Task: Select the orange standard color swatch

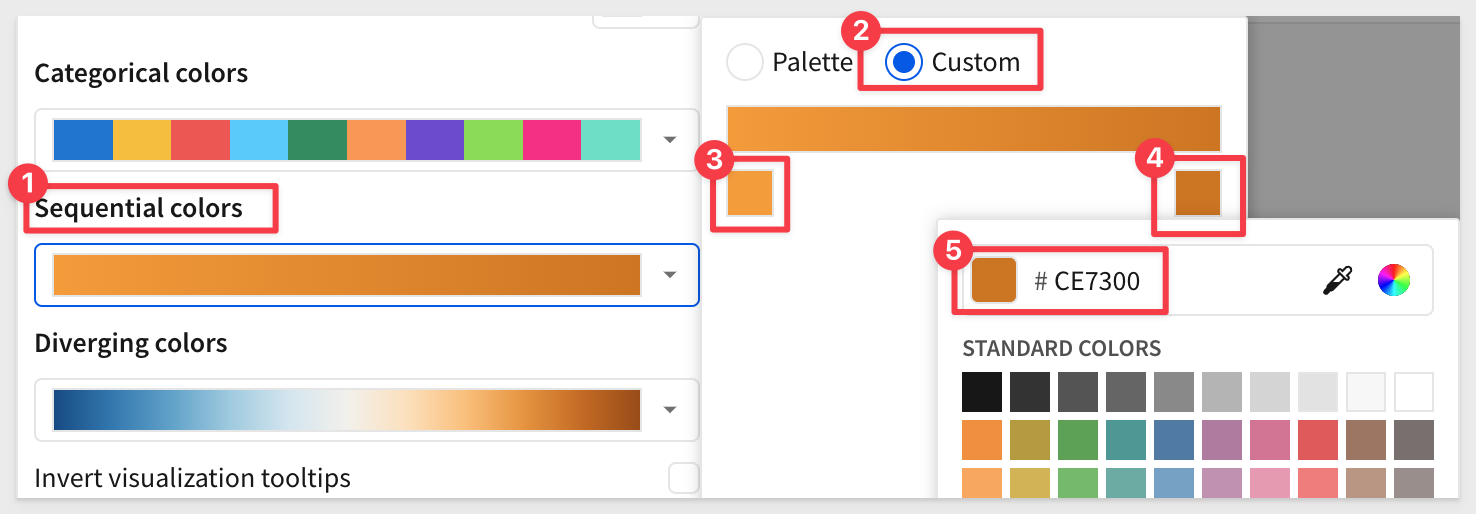Action: 982,440
